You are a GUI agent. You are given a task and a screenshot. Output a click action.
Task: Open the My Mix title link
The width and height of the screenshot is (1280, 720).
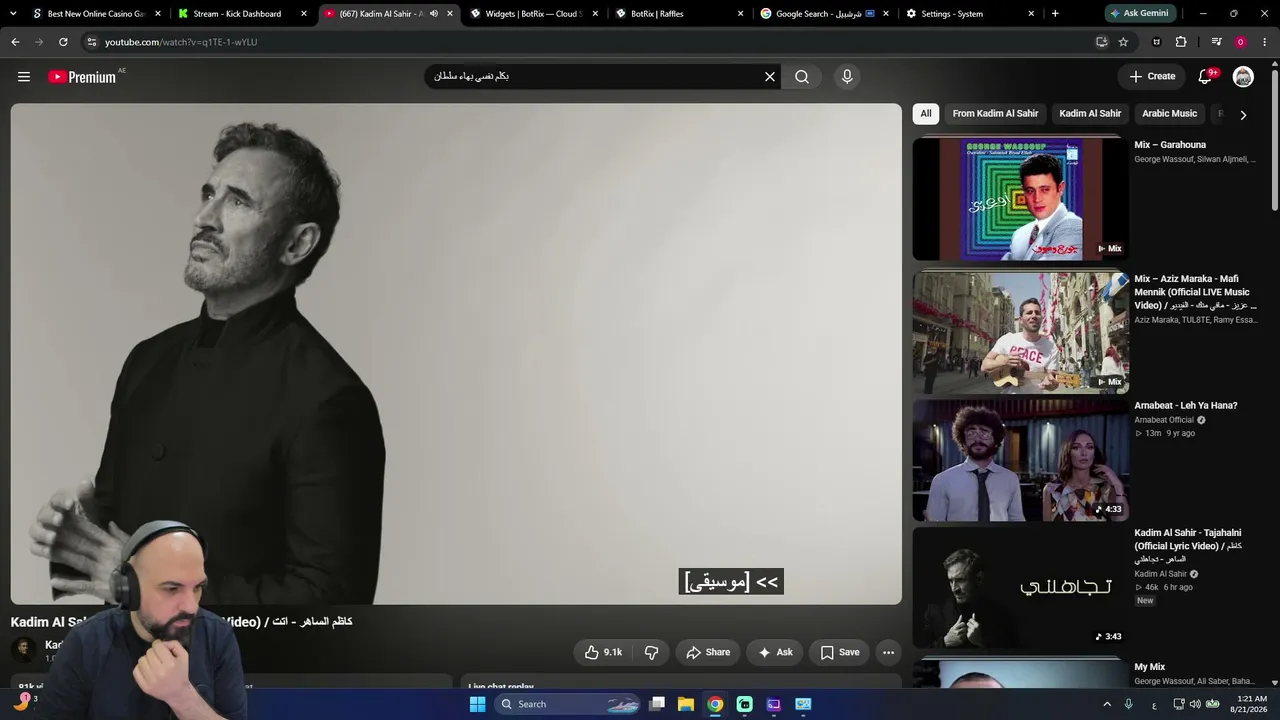pos(1150,667)
